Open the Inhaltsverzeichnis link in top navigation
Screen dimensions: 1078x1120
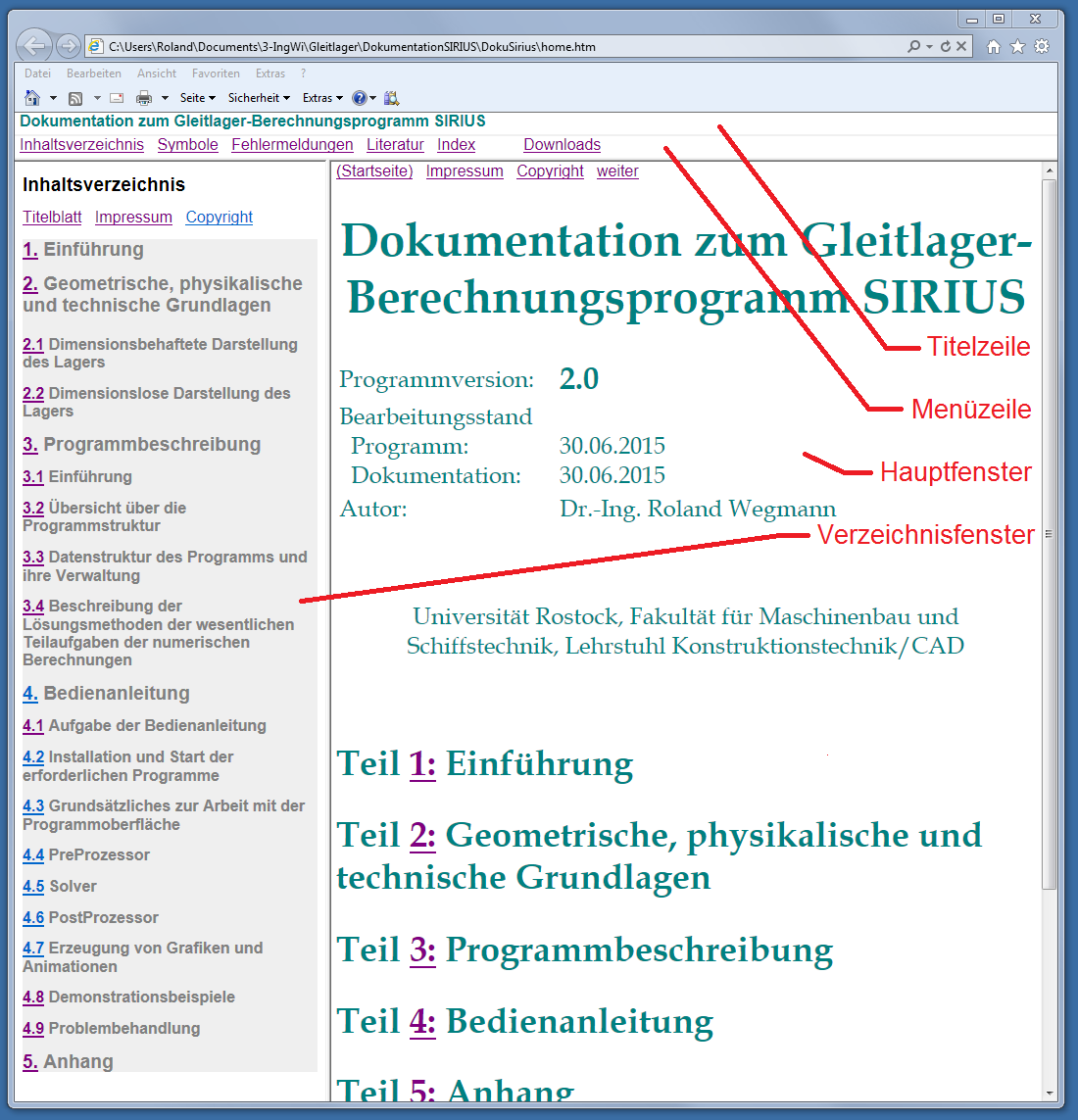(82, 145)
